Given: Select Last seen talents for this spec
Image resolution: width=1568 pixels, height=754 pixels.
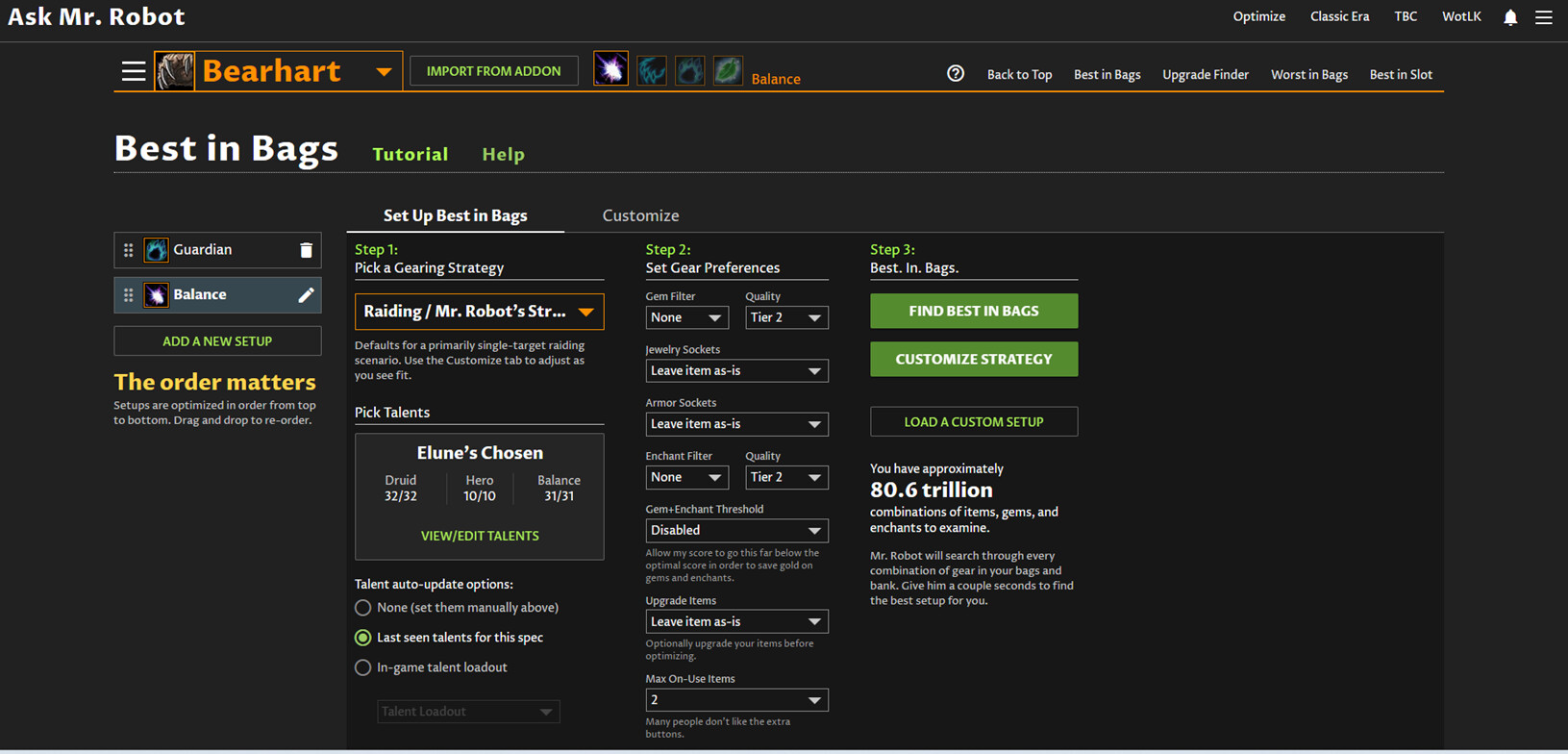Looking at the screenshot, I should pos(363,638).
